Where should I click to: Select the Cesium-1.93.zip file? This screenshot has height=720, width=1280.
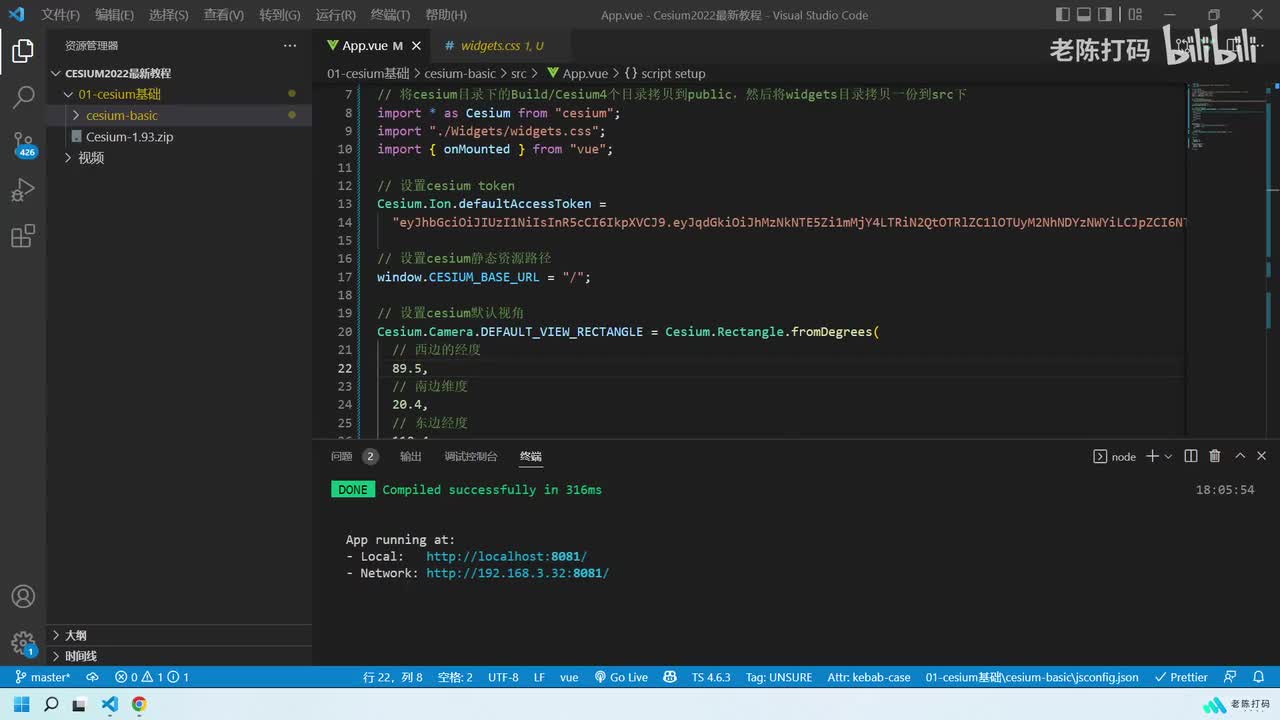pos(129,137)
